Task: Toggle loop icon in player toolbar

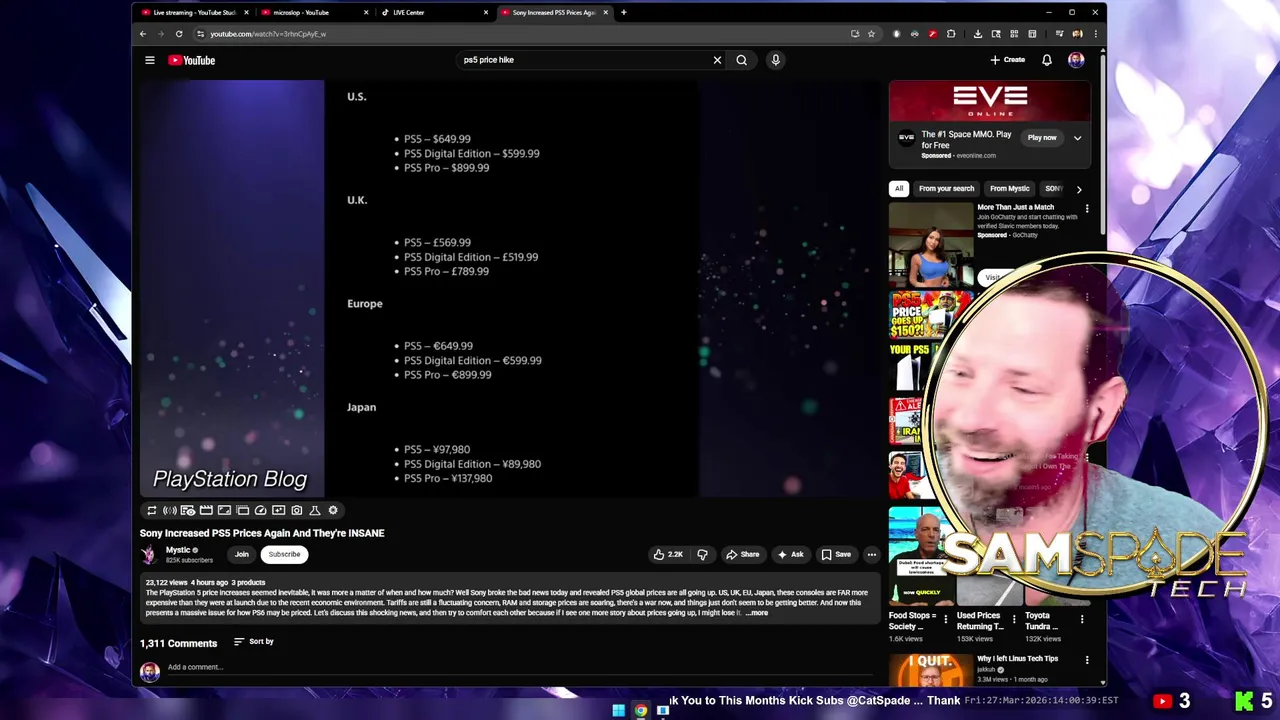Action: click(x=152, y=510)
